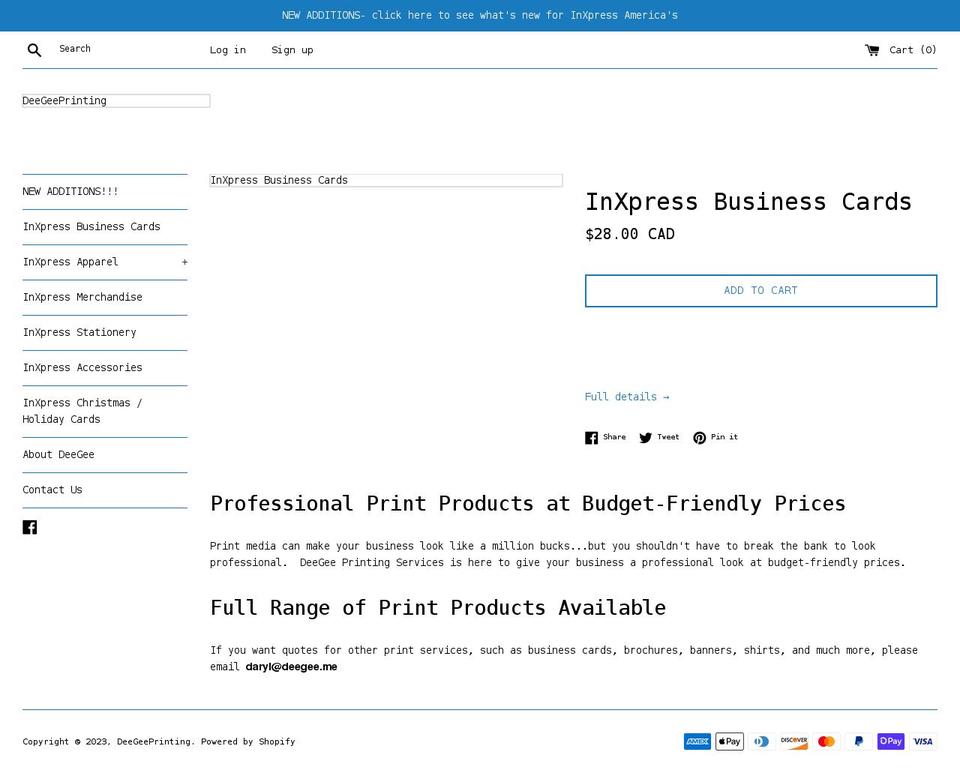The image size is (960, 773).
Task: Pin it on Pinterest
Action: (715, 437)
